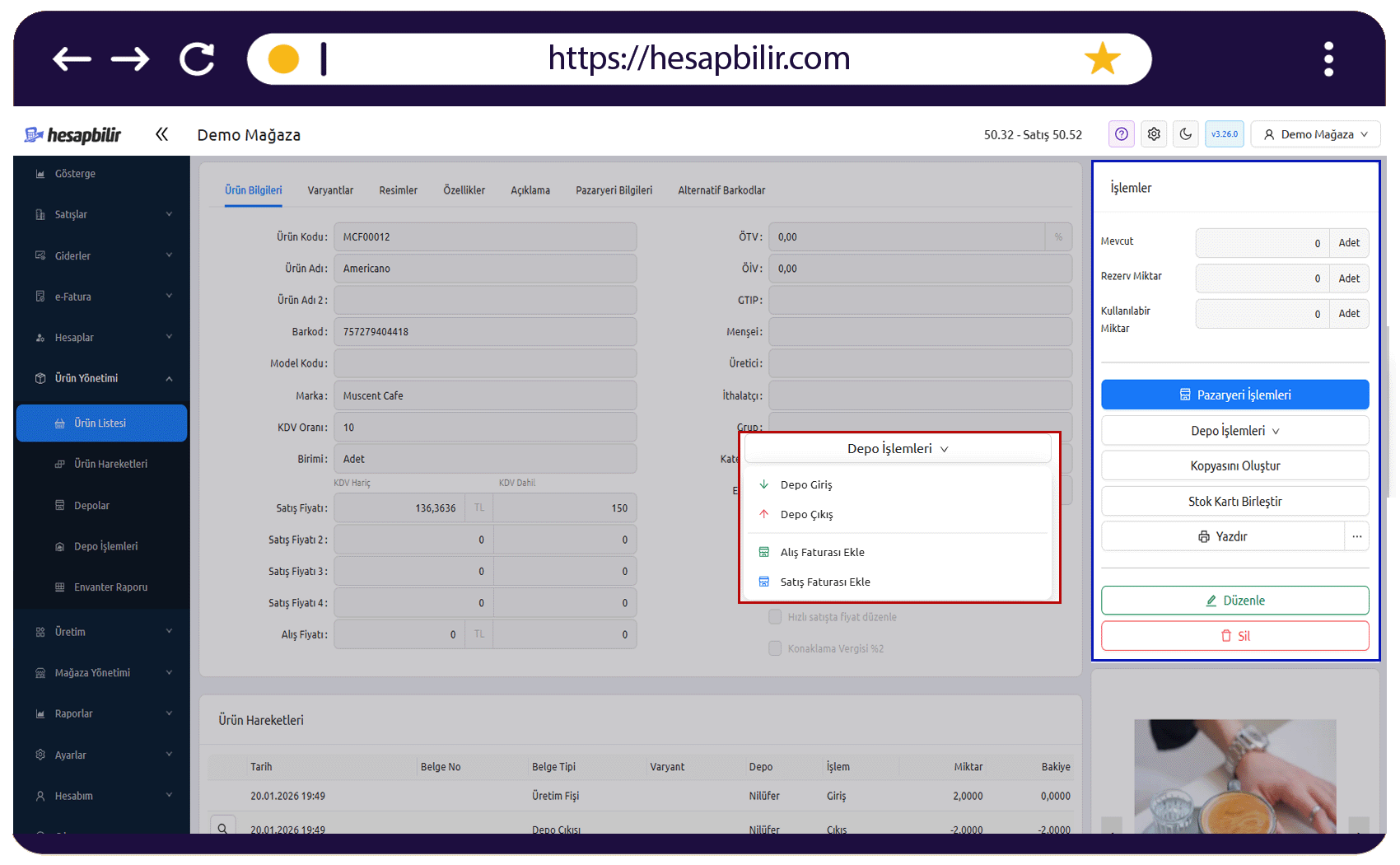
Task: Check Hızlı satışta fiyat düzenle checkbox
Action: 775,617
